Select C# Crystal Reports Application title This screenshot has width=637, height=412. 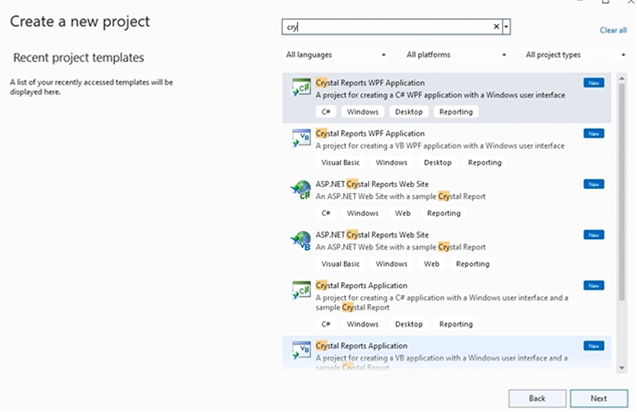(362, 286)
